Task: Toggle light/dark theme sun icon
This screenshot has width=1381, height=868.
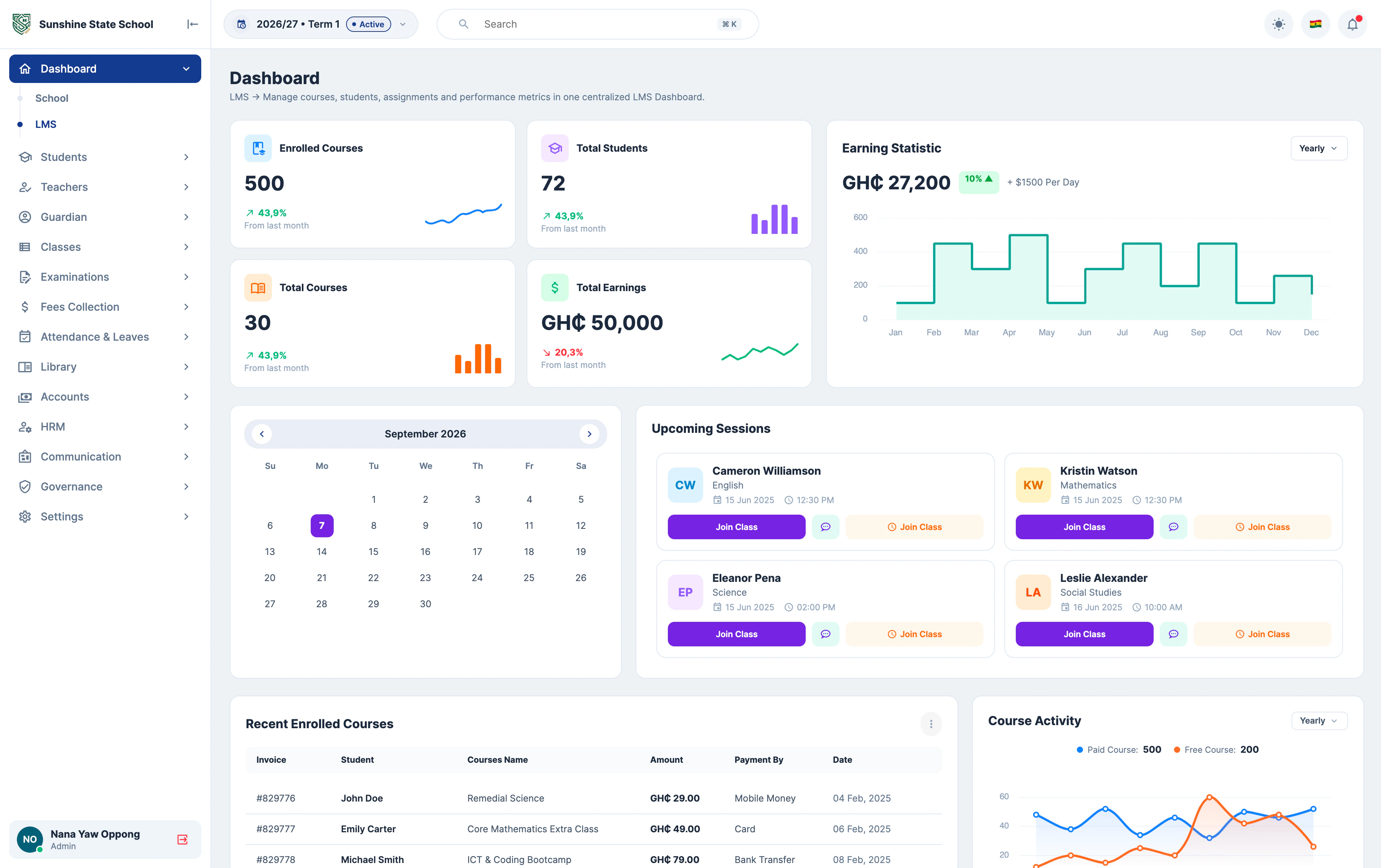Action: 1278,24
